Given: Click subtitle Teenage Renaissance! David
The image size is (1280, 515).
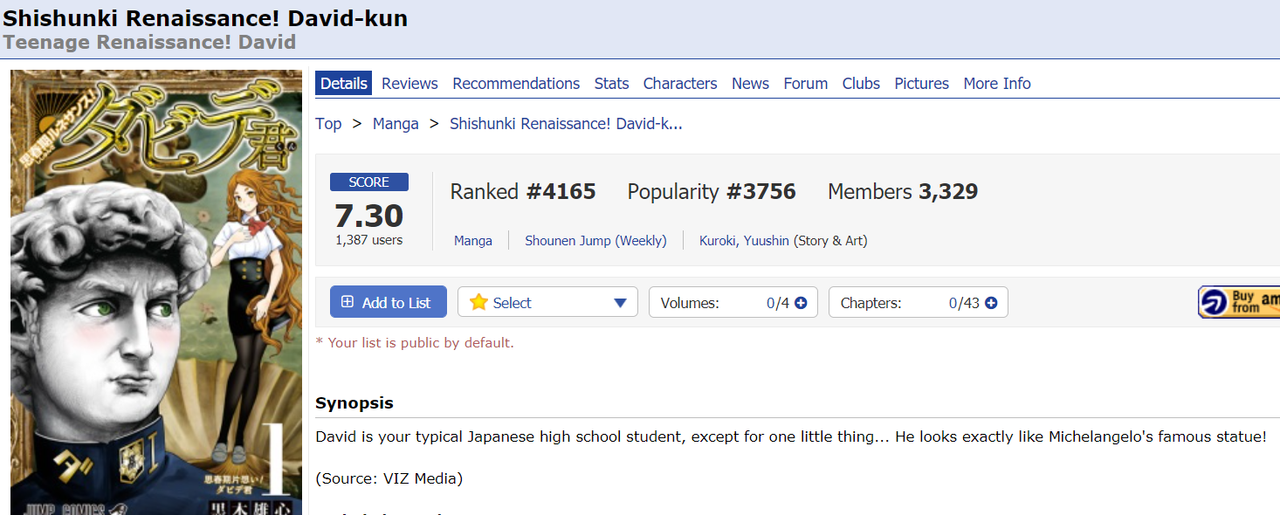Looking at the screenshot, I should coord(150,42).
